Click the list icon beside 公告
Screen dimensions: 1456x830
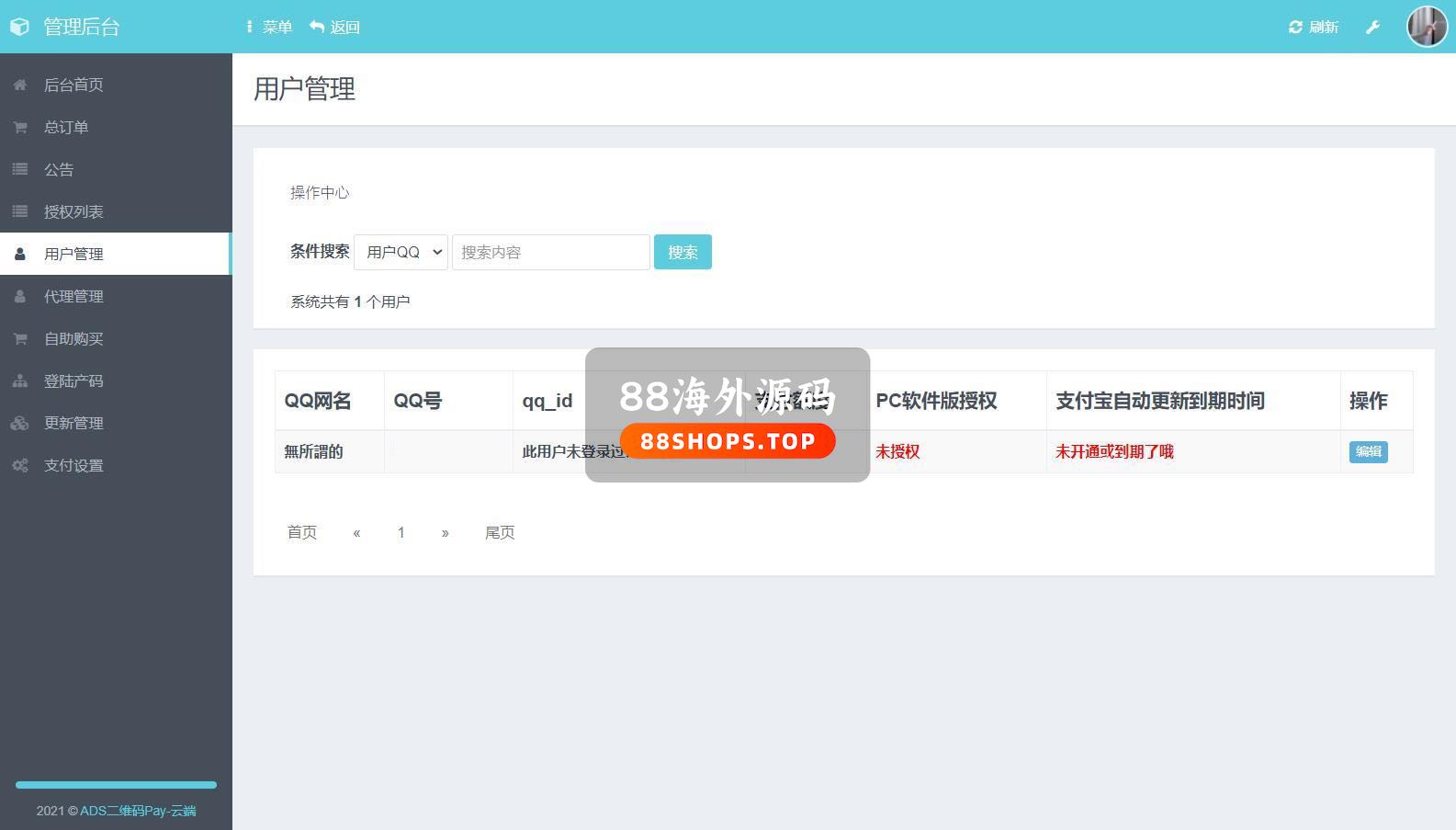click(19, 169)
